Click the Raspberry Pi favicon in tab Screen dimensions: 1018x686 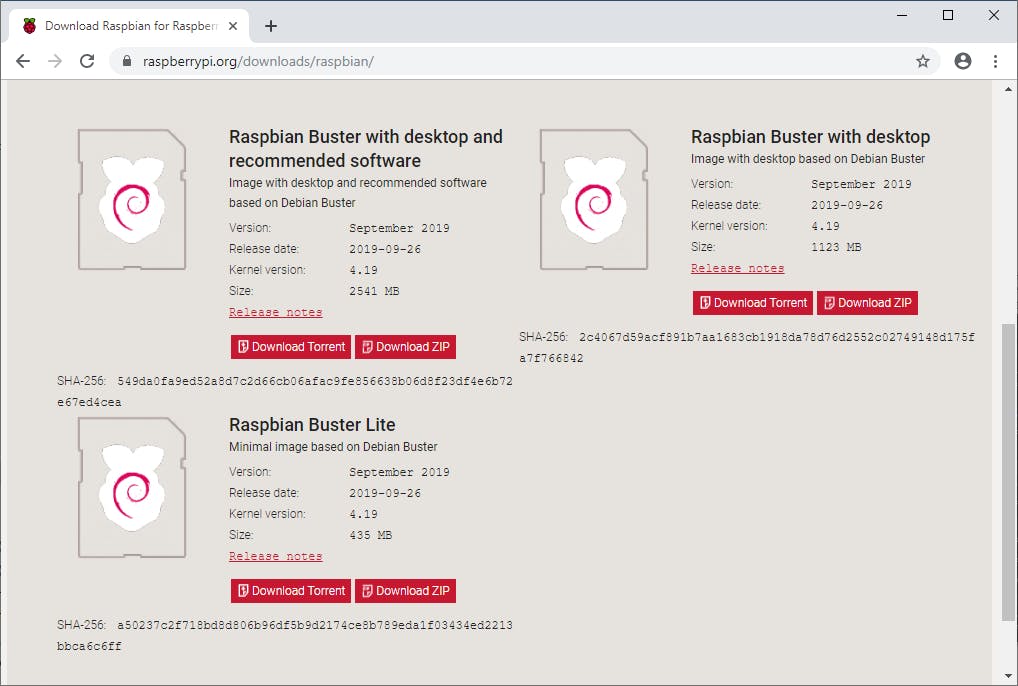coord(29,26)
